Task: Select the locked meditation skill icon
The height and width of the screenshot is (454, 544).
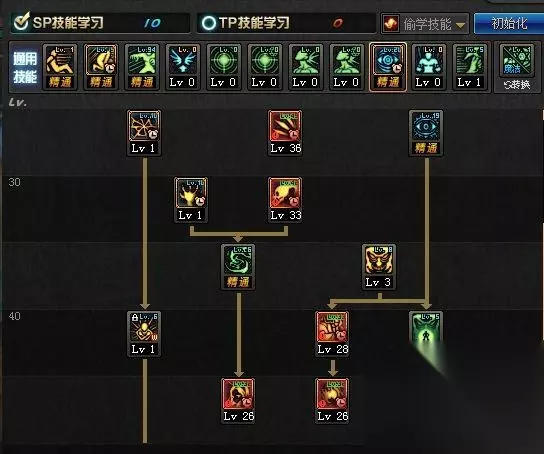Action: pos(144,327)
